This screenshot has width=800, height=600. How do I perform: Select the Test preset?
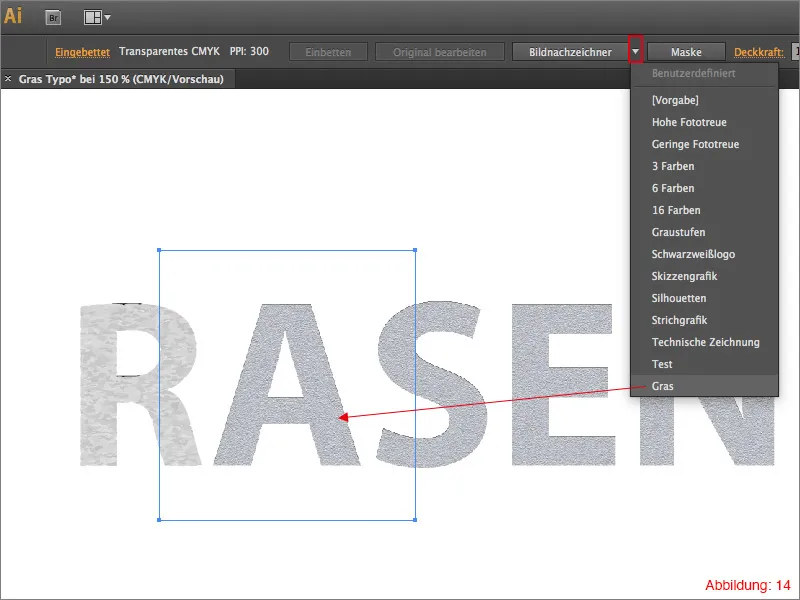[x=705, y=364]
